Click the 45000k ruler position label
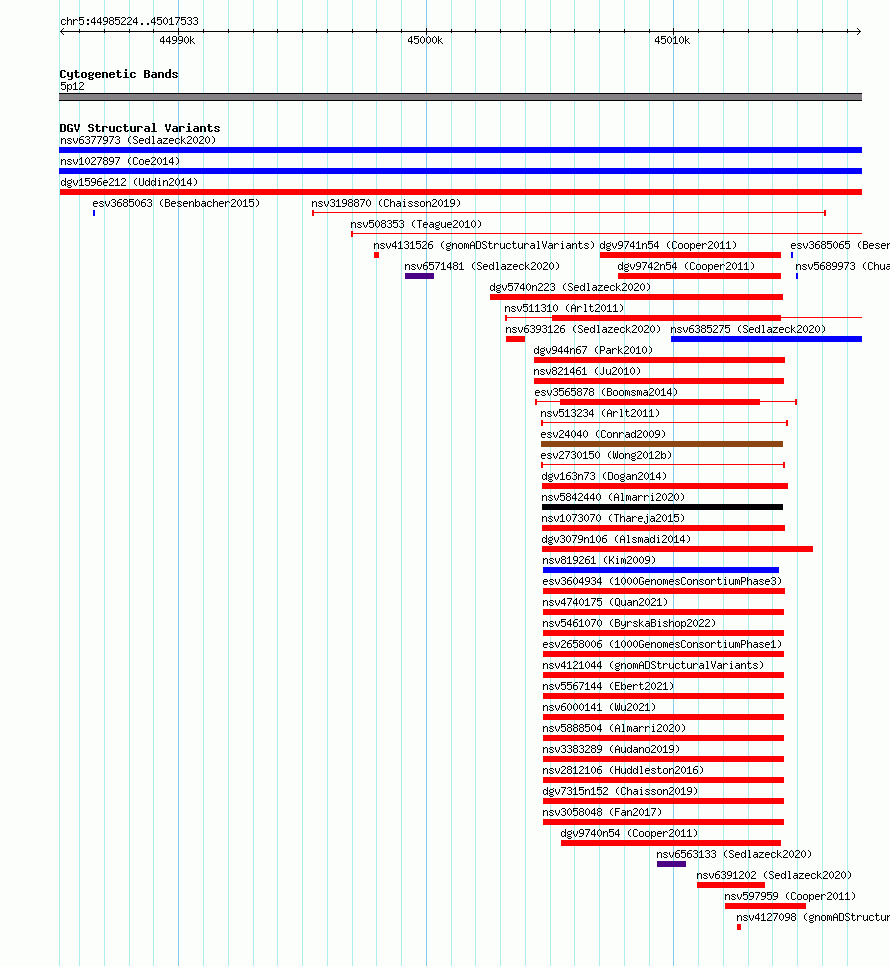Screen dimensions: 890x966 tap(425, 40)
